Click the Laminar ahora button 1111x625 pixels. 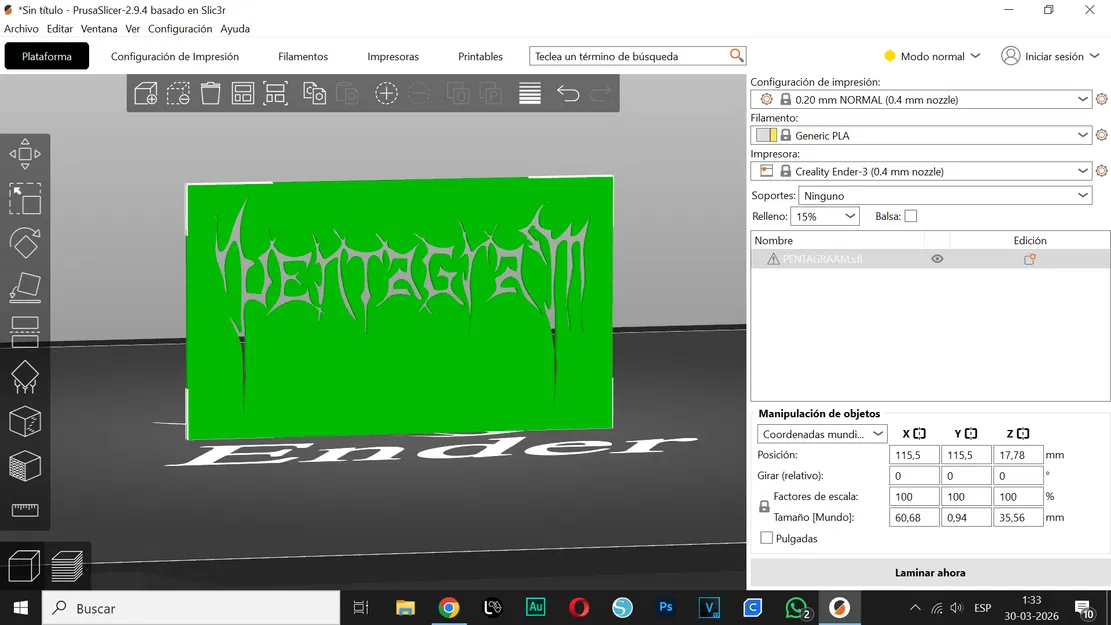(x=930, y=572)
